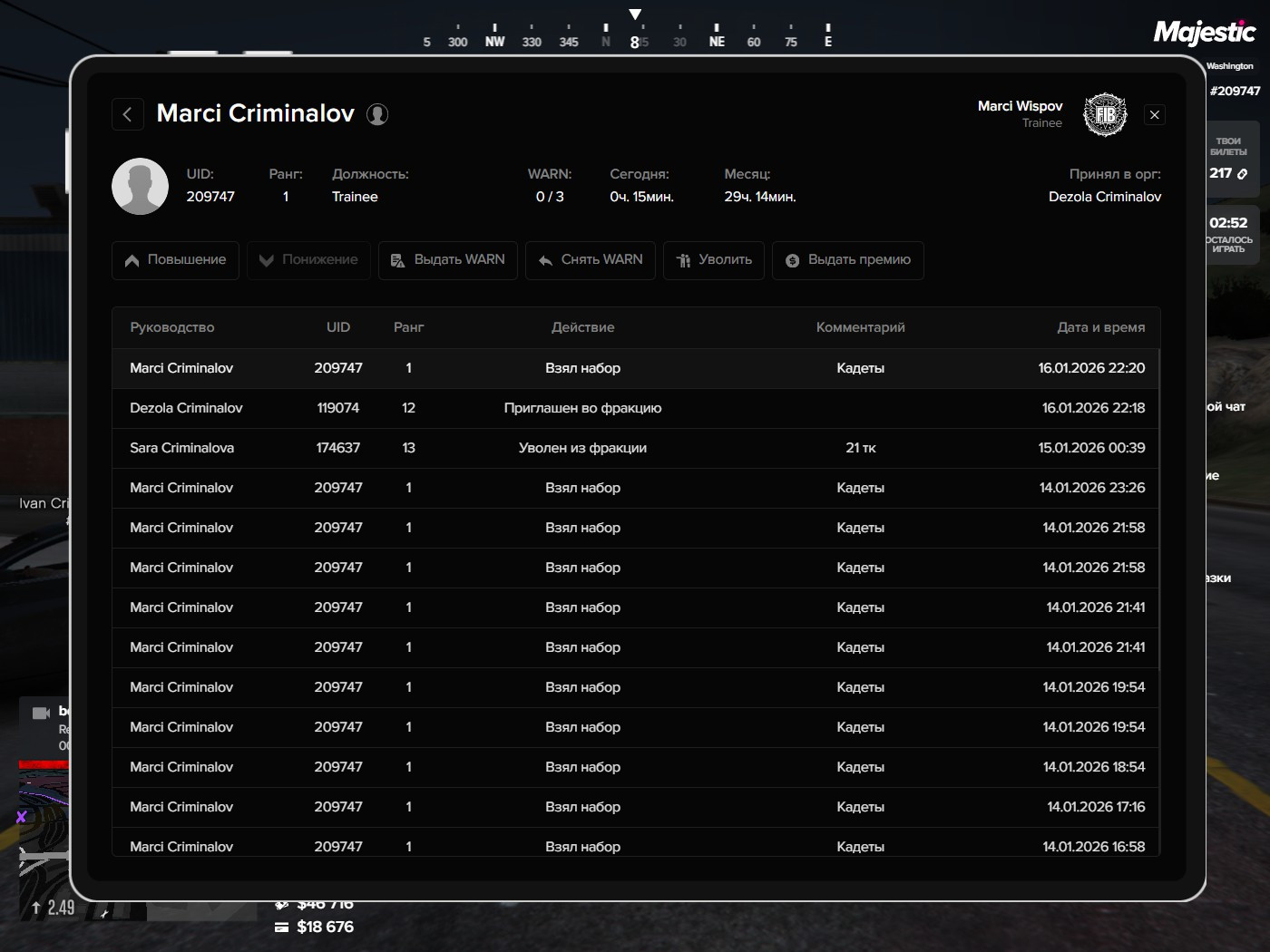Click UID 174637 in the log table
This screenshot has height=952, width=1270.
coord(338,448)
